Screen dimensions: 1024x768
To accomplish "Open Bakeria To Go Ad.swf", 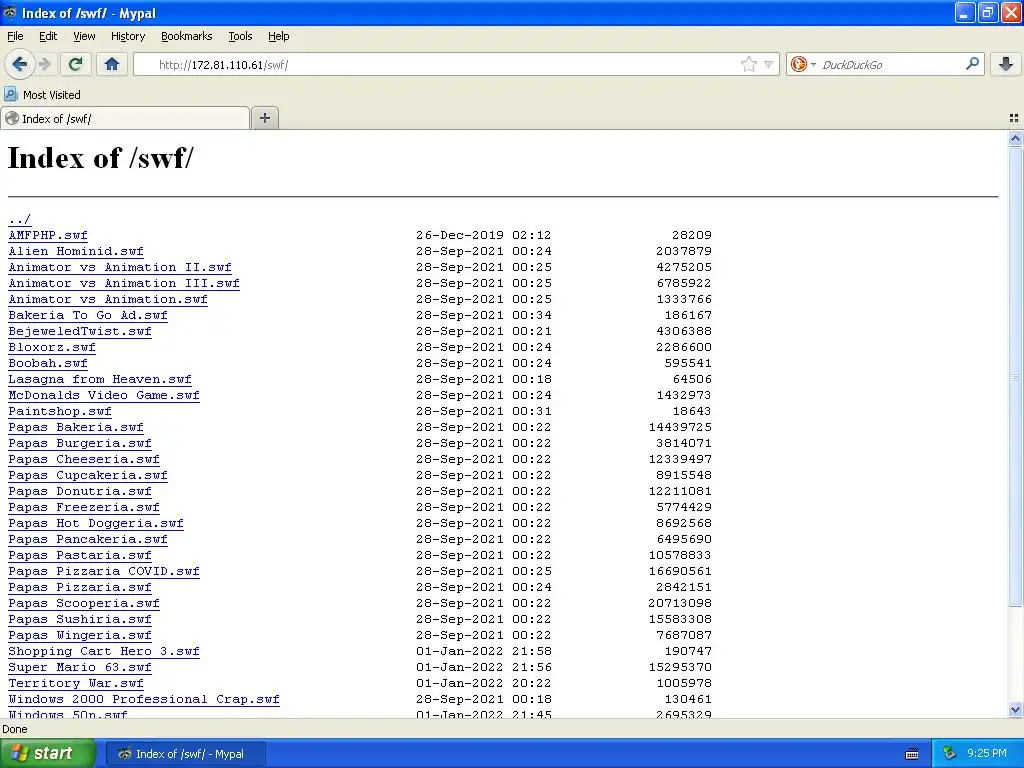I will tap(88, 315).
